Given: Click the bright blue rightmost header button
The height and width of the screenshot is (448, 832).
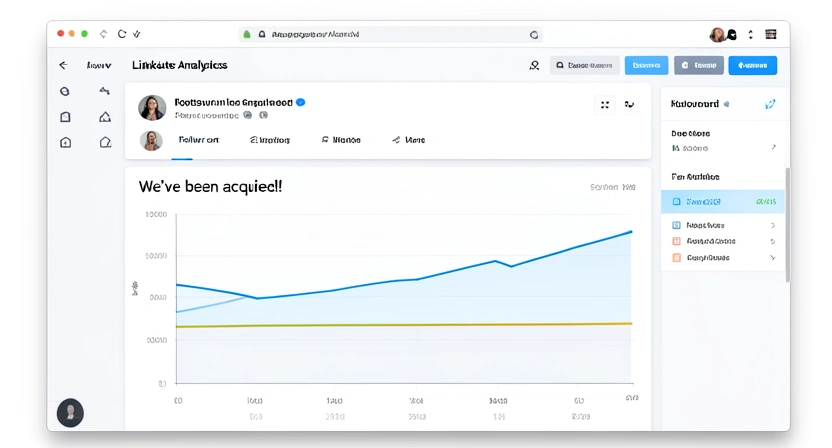Looking at the screenshot, I should click(x=752, y=65).
